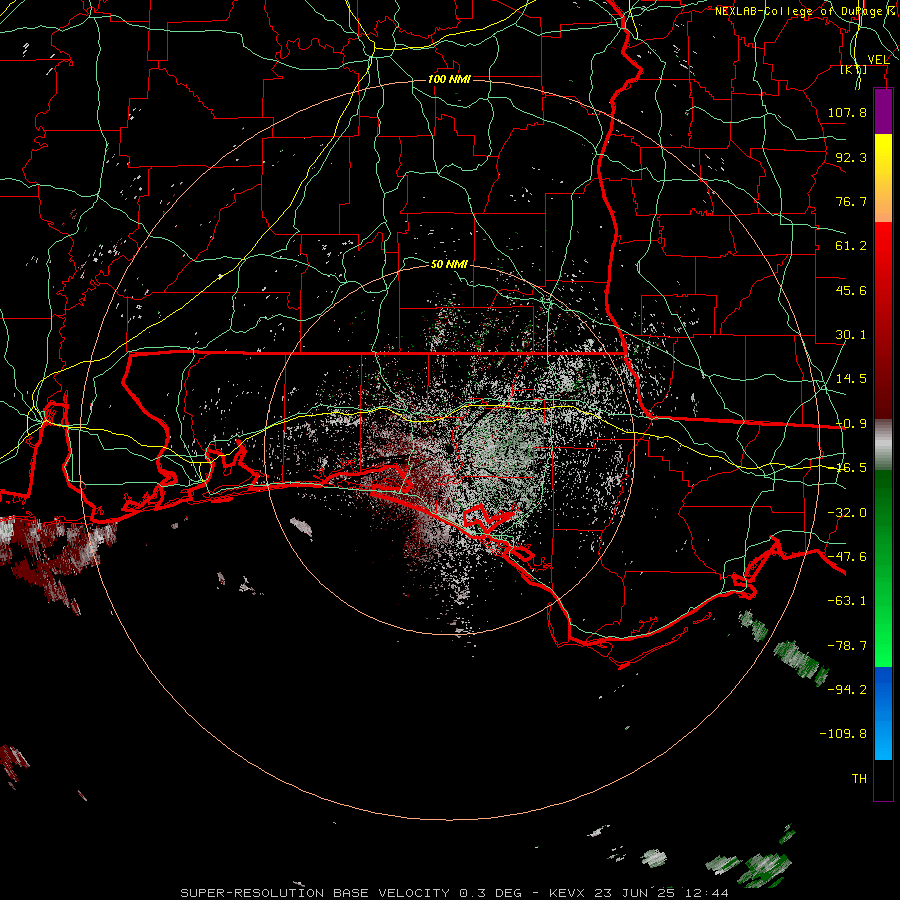
Task: Click the 76.7 legend value
Action: pos(851,201)
